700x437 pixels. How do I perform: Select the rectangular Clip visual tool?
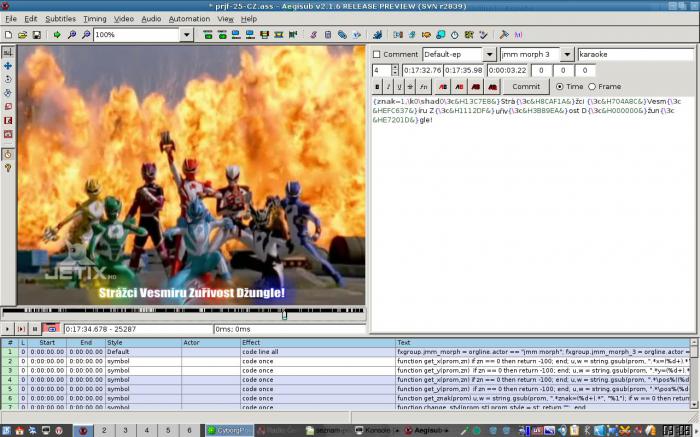[8, 121]
